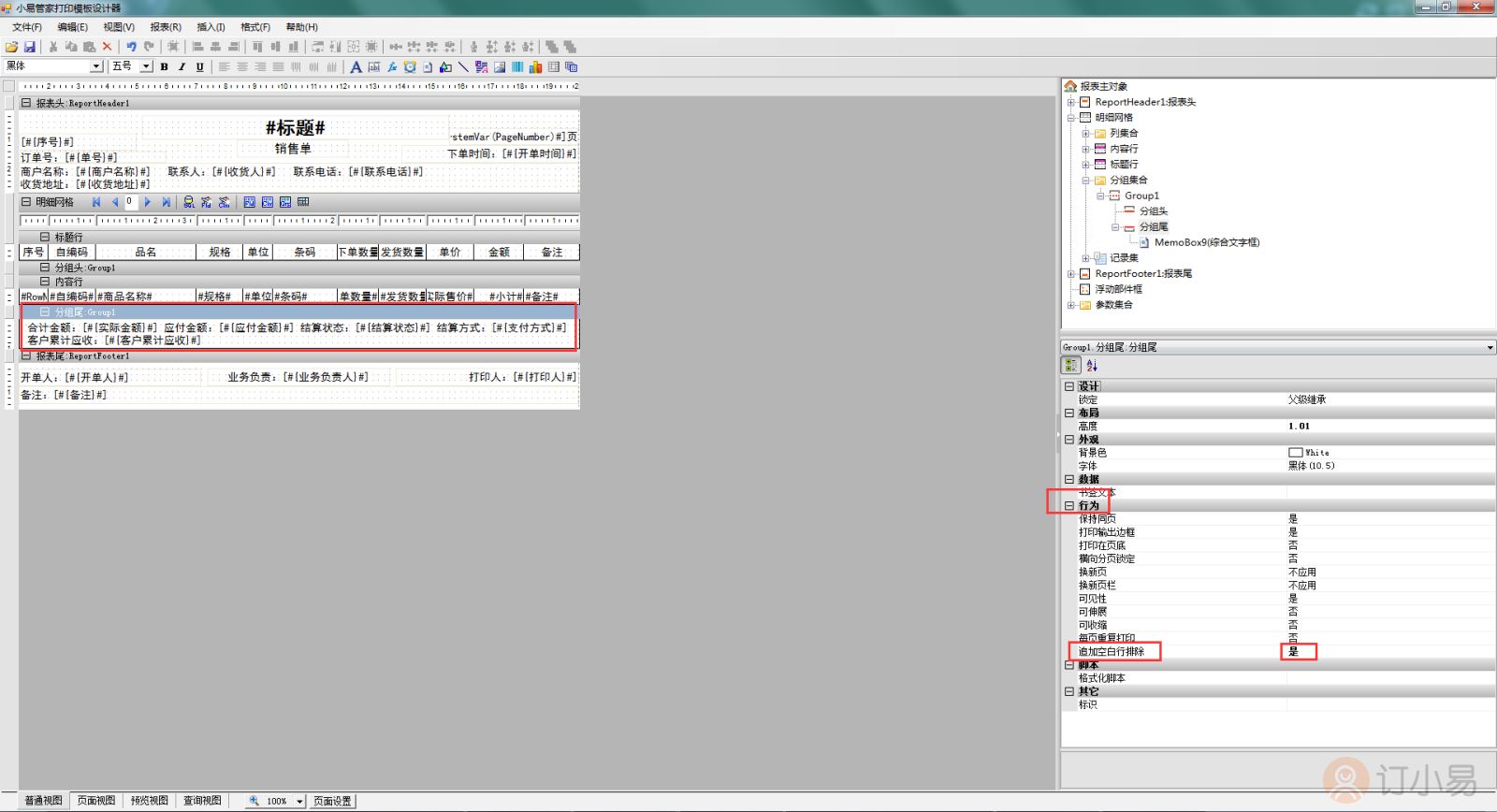1497x812 pixels.
Task: Open the 编辑(E) menu
Action: [x=72, y=27]
